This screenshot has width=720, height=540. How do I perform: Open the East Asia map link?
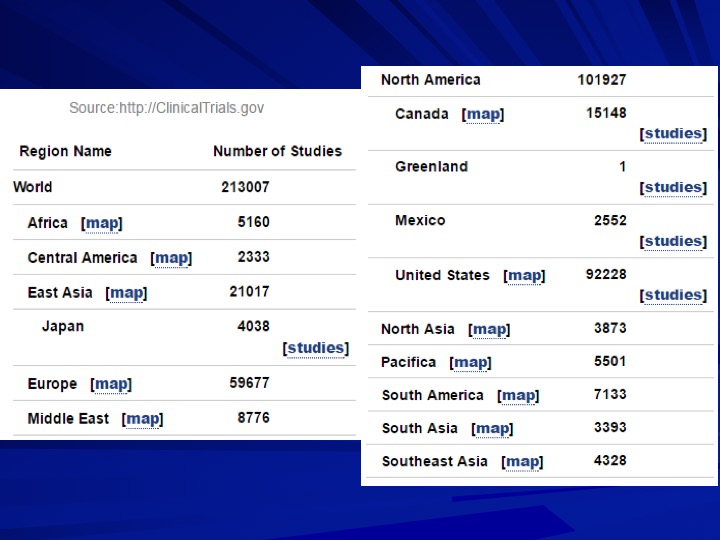click(x=126, y=293)
